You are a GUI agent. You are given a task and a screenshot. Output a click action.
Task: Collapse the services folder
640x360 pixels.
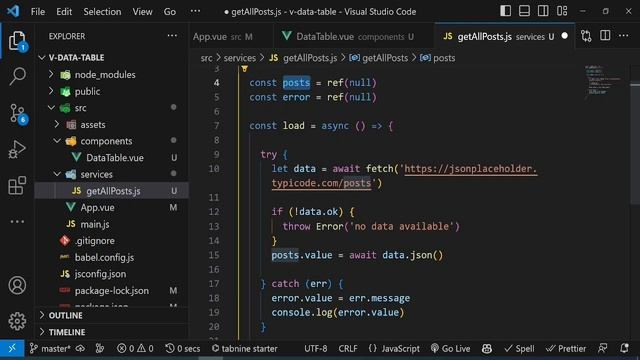click(57, 174)
